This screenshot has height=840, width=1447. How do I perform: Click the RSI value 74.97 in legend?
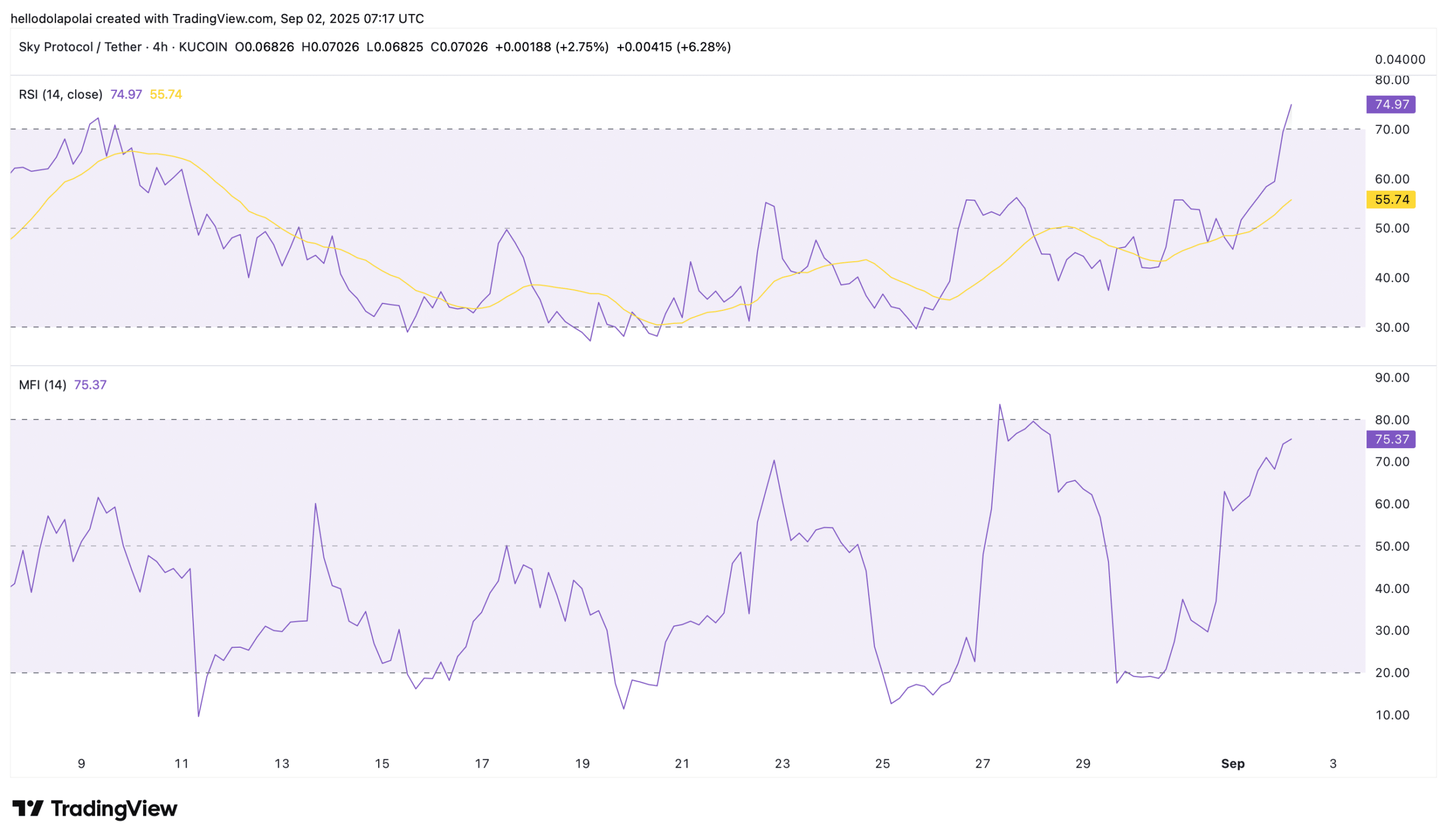pyautogui.click(x=125, y=94)
